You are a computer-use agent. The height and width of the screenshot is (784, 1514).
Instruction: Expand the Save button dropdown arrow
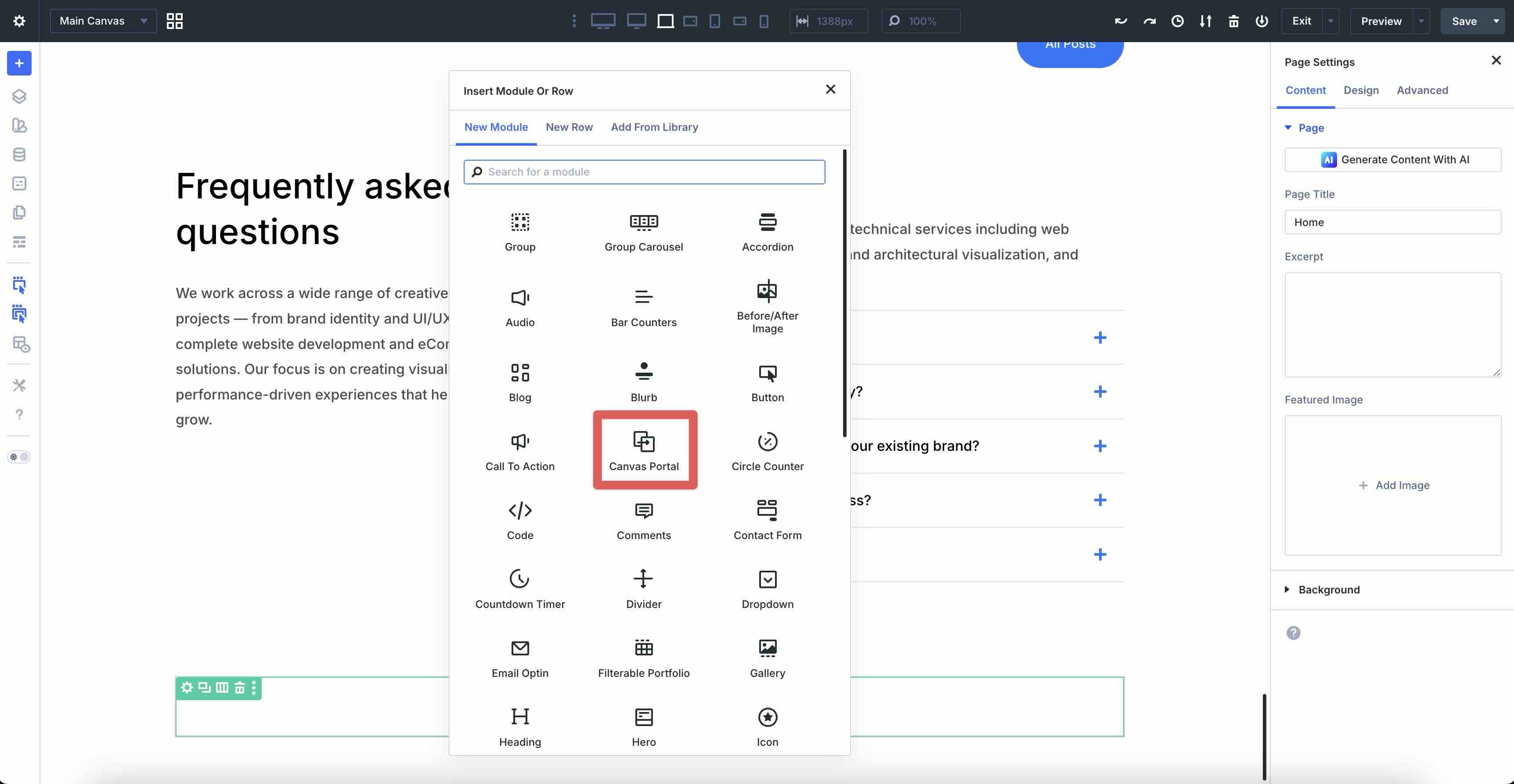(x=1497, y=21)
